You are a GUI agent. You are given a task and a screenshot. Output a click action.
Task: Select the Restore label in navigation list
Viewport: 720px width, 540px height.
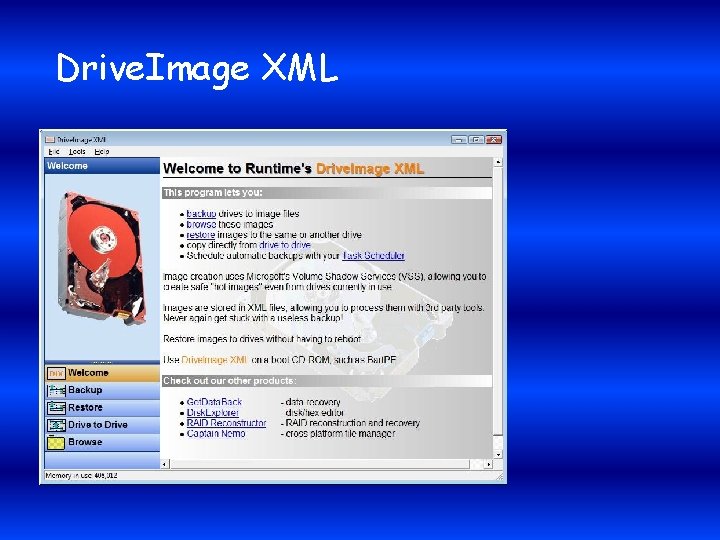(x=85, y=407)
